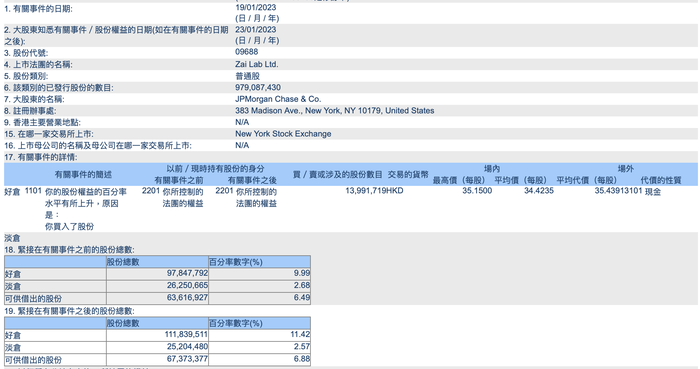Screen dimensions: 700x369
Task: Select short position total 25,204,480
Action: 188,346
